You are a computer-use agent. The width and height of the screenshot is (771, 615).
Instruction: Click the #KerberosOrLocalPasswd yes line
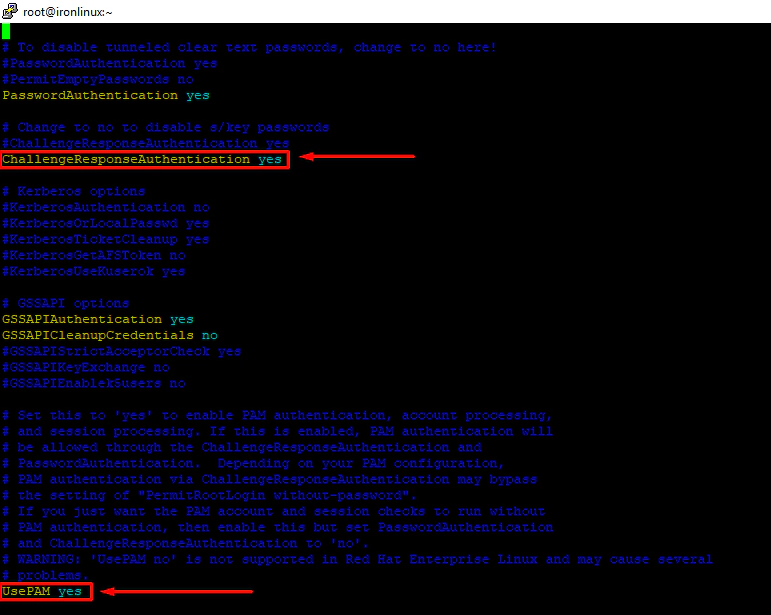[106, 224]
